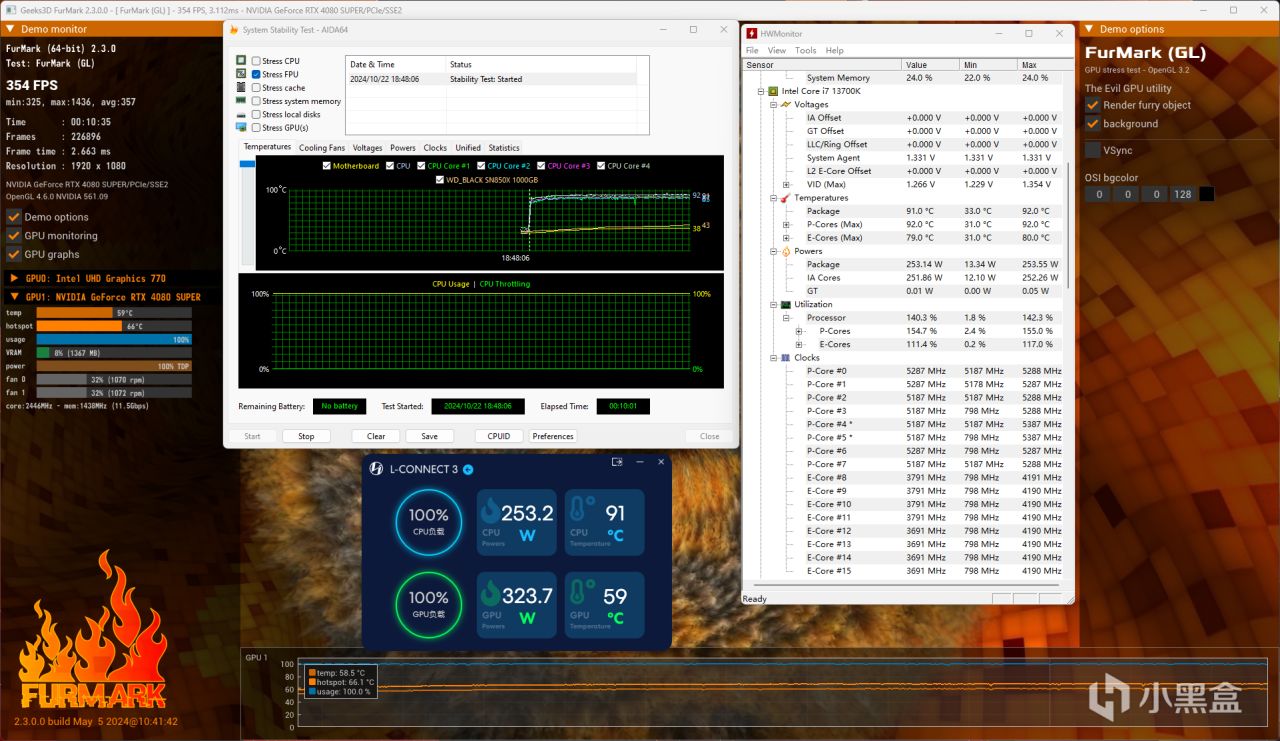Click the Clear button in AIDA64

point(376,436)
